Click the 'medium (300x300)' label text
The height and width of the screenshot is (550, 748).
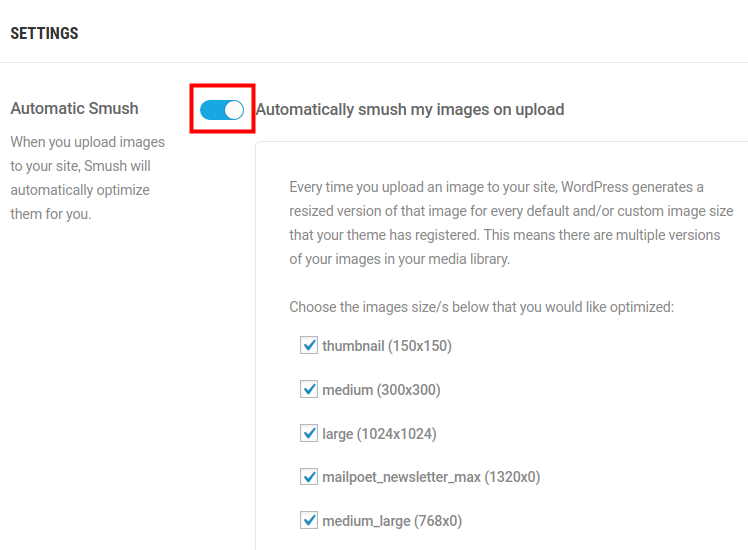click(381, 390)
